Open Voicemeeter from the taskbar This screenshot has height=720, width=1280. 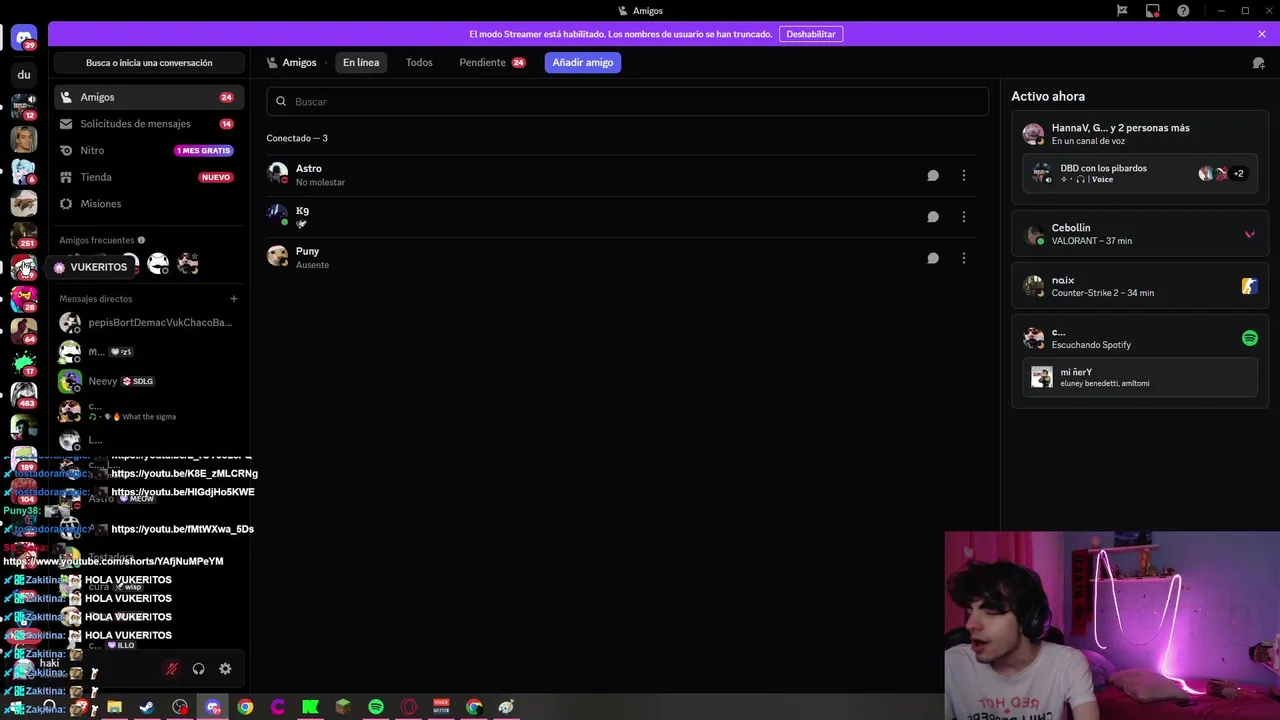(x=441, y=707)
